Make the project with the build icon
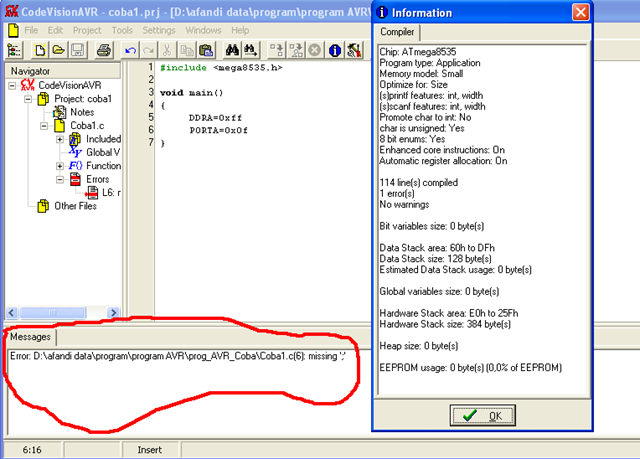Image resolution: width=640 pixels, height=459 pixels. [x=296, y=51]
